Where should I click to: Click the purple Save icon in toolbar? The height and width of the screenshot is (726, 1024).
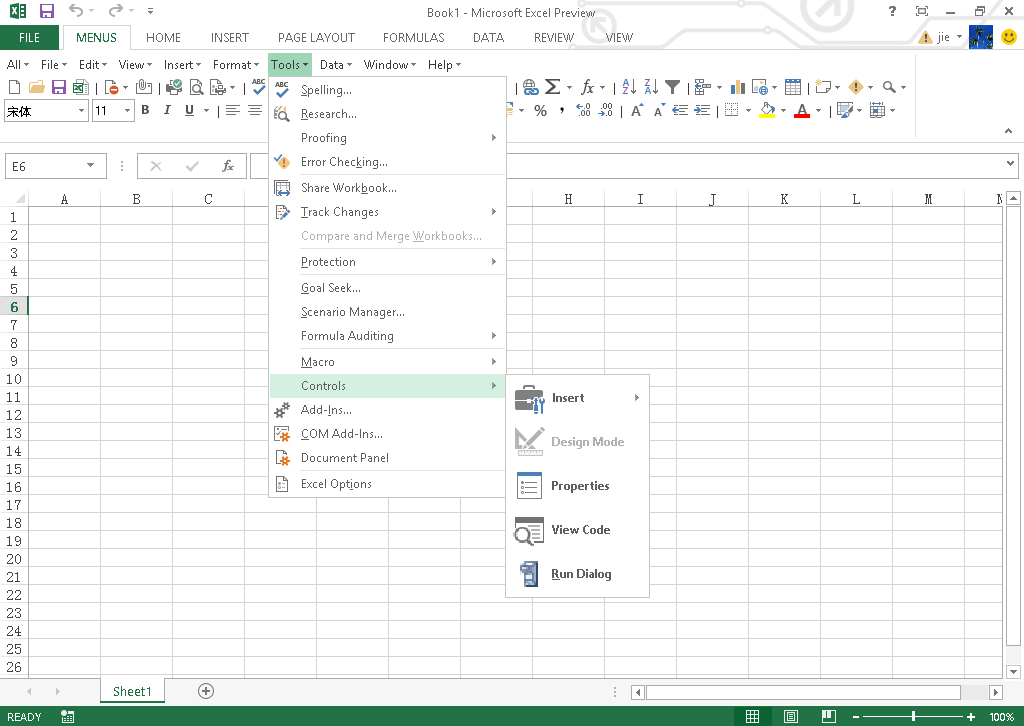[x=59, y=87]
